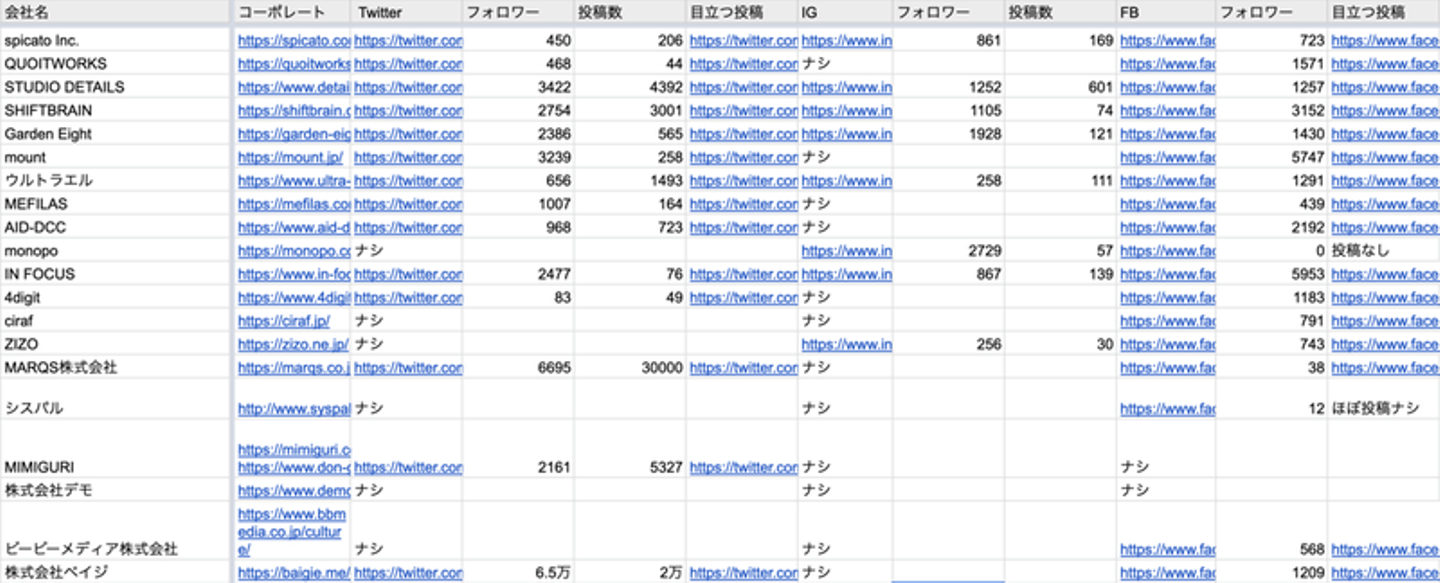
Task: Select the ビービーメディア株式会社 cell
Action: (x=116, y=531)
